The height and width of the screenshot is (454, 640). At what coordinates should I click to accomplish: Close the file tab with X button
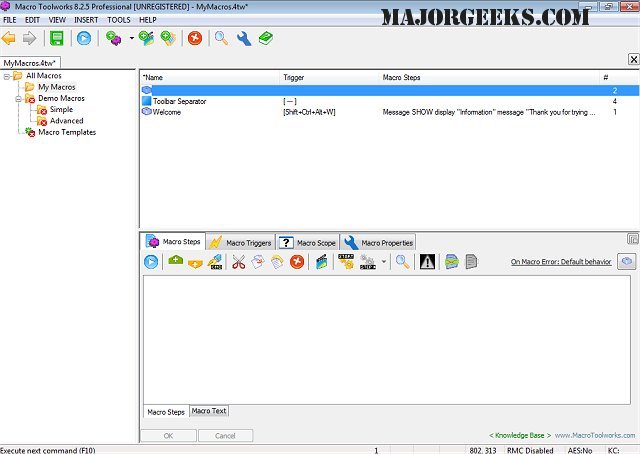[633, 60]
